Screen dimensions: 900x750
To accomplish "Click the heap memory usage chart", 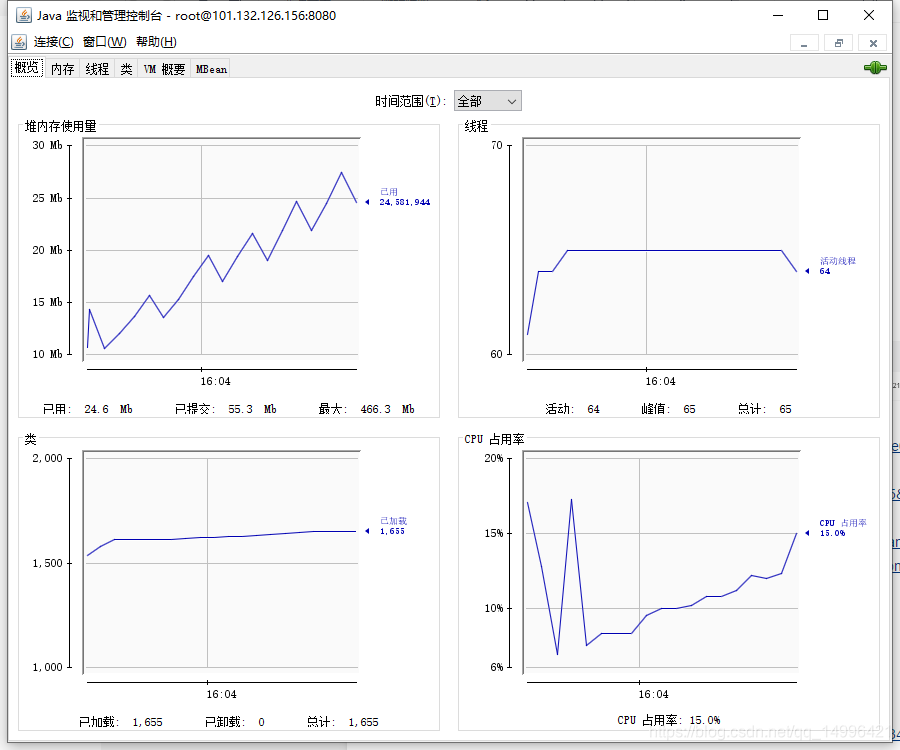I will [x=222, y=250].
